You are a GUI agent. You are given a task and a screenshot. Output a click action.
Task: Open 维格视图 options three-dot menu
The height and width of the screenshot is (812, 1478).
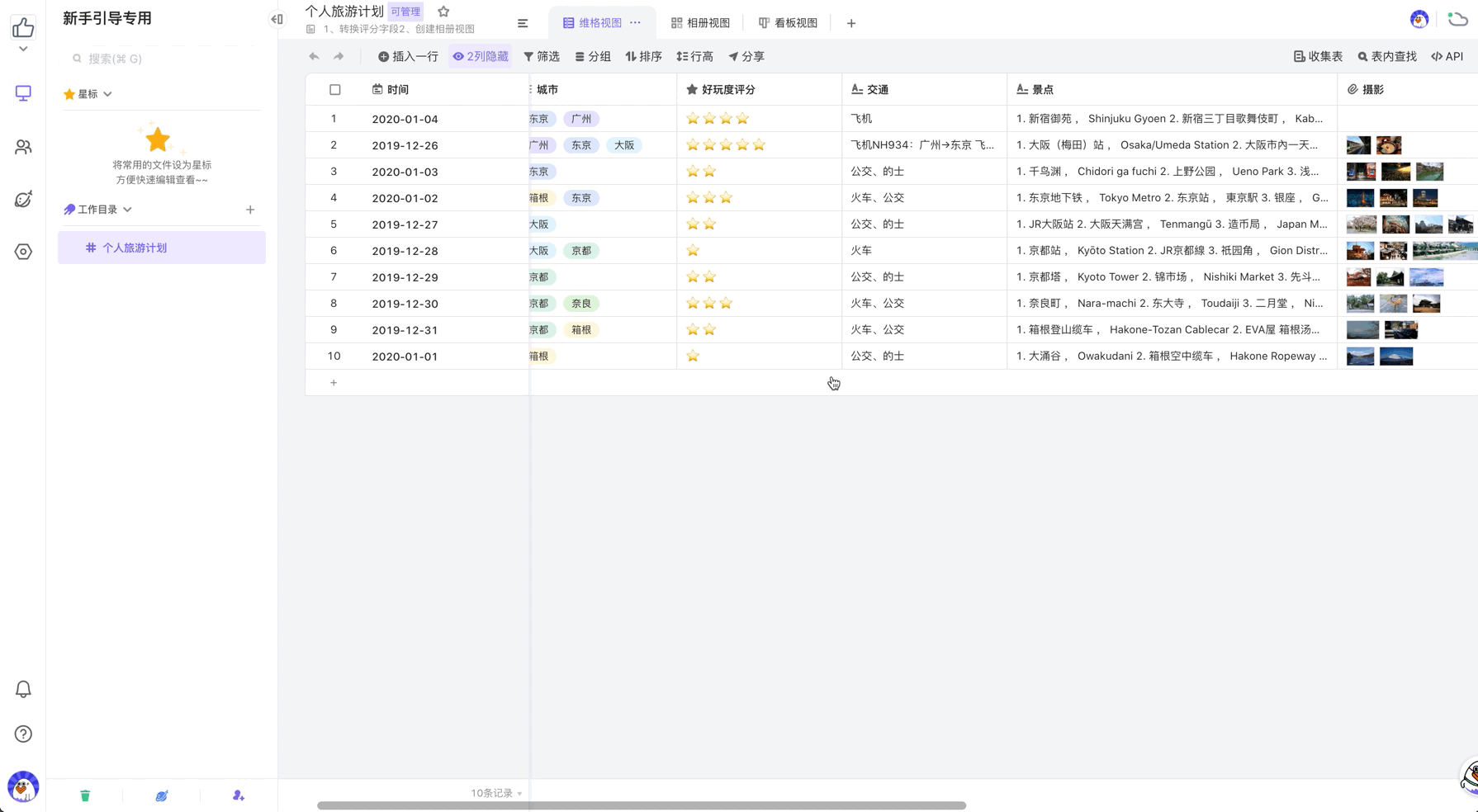[x=635, y=23]
